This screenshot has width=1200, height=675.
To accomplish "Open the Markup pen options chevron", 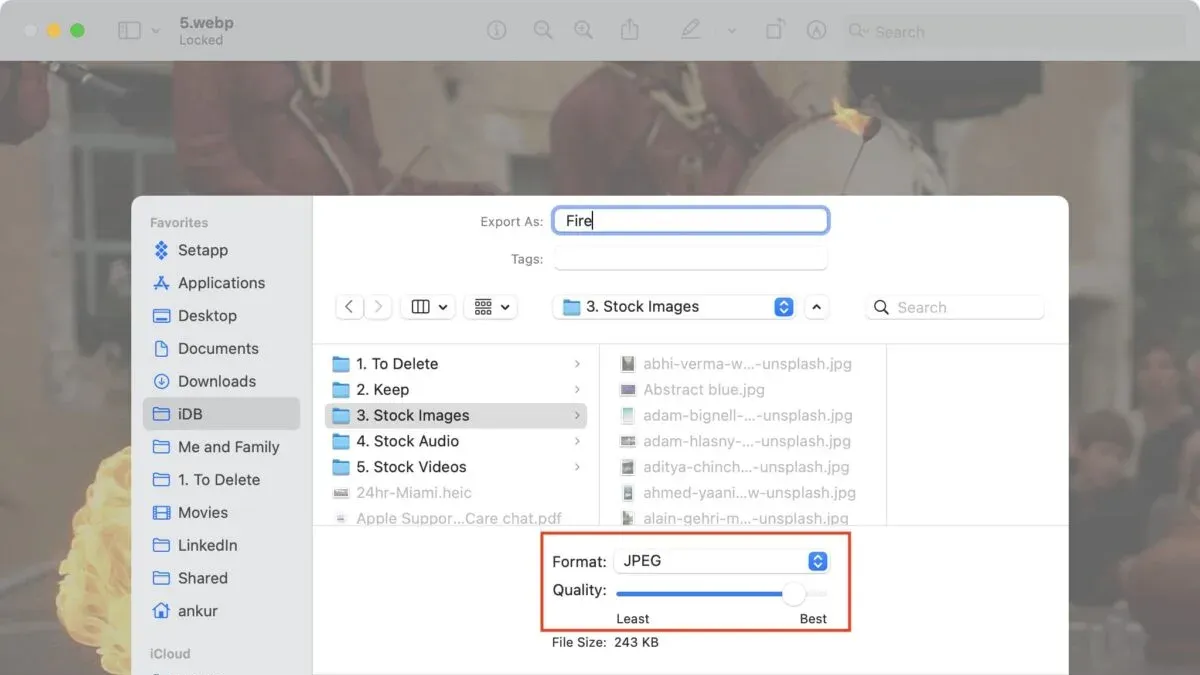I will 732,31.
